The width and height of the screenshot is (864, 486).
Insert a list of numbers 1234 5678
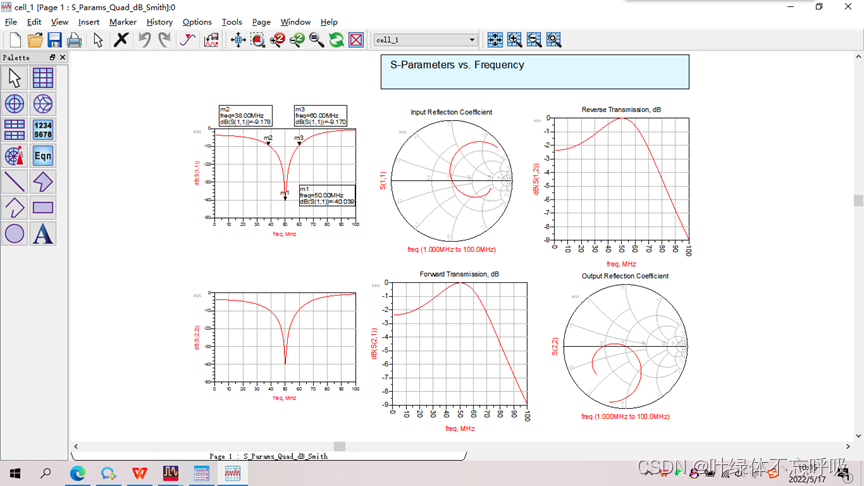click(x=42, y=130)
